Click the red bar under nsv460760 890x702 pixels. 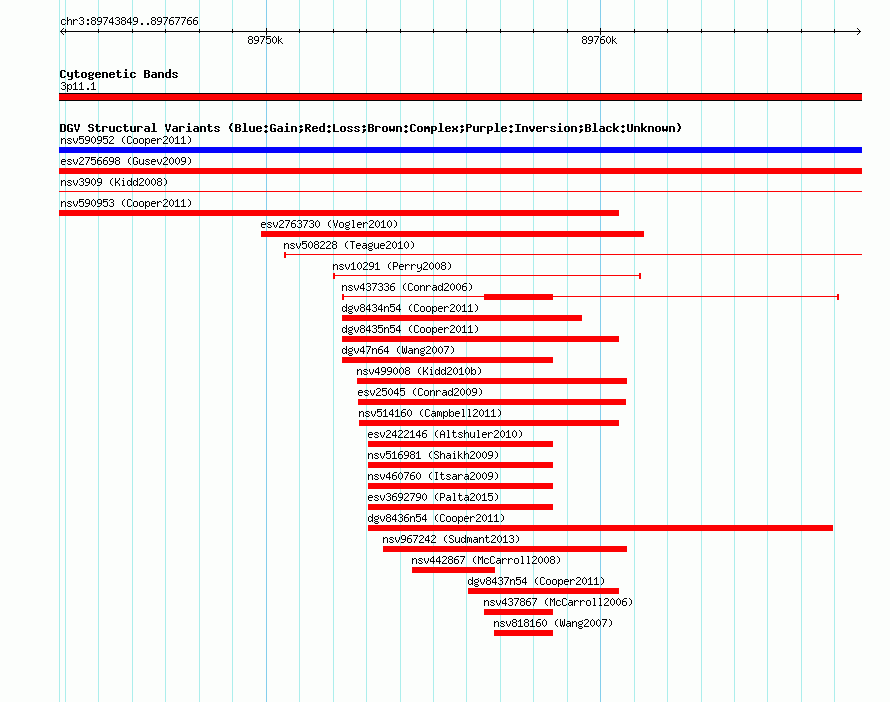[460, 486]
